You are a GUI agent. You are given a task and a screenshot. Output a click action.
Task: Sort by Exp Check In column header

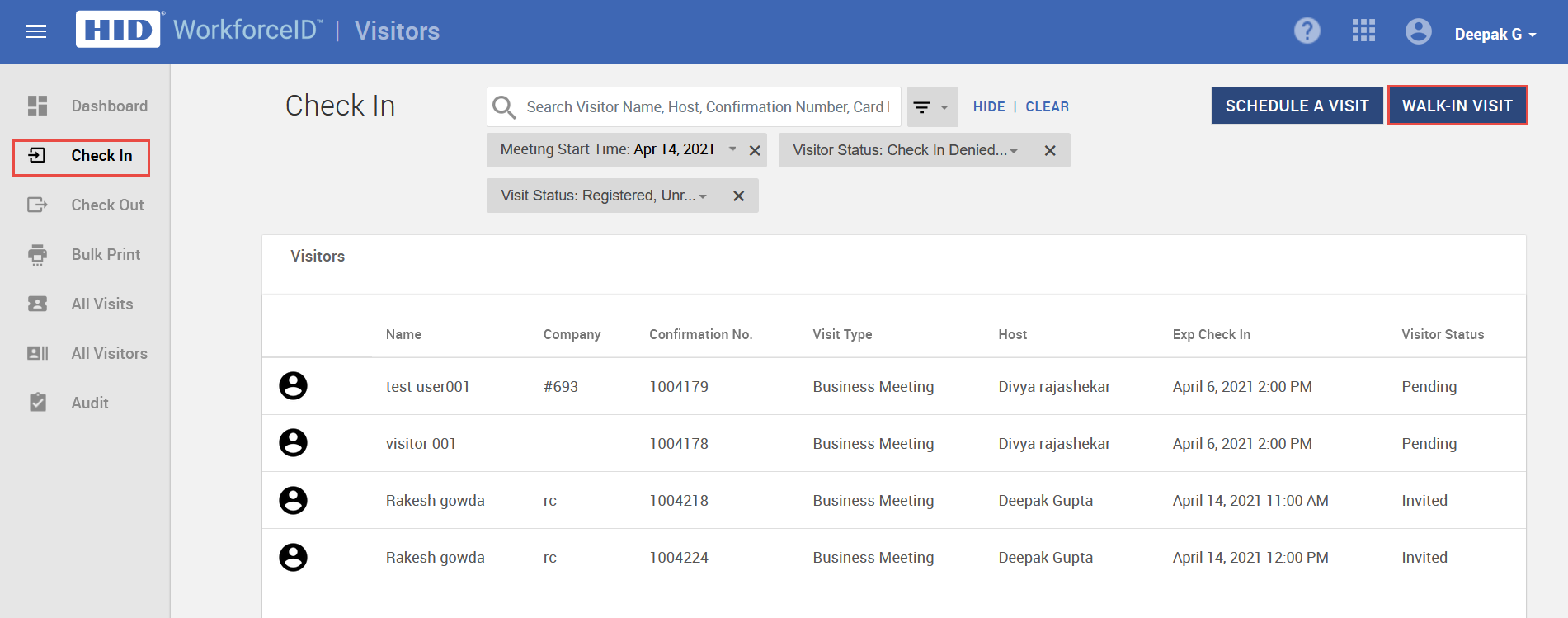click(x=1211, y=334)
